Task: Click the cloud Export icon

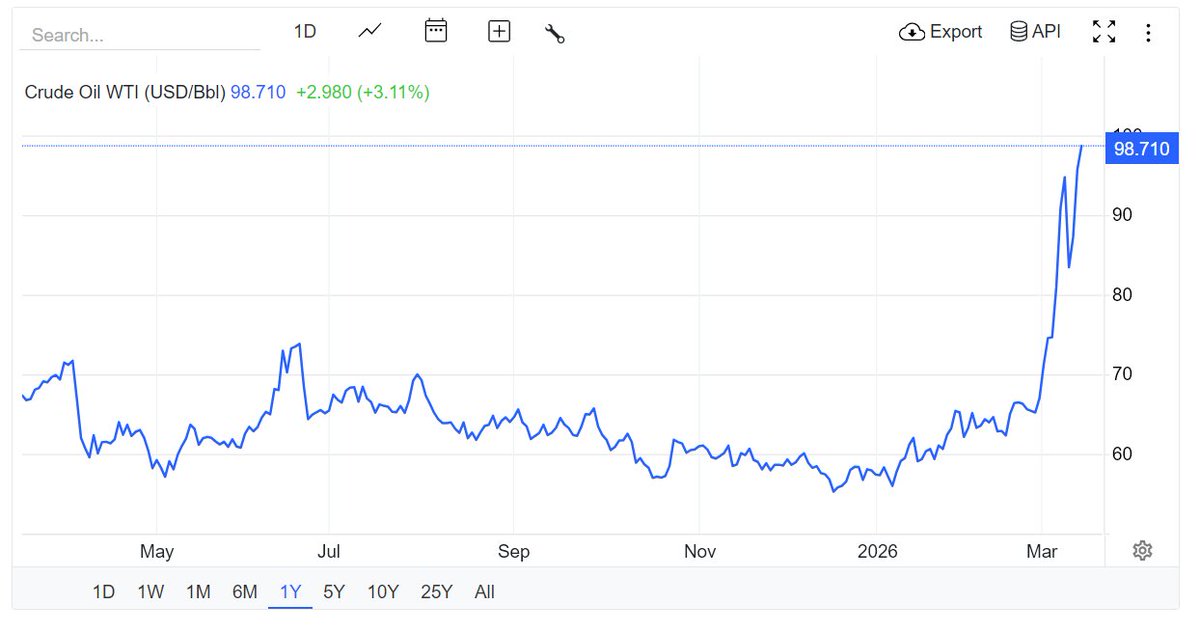Action: pos(912,32)
